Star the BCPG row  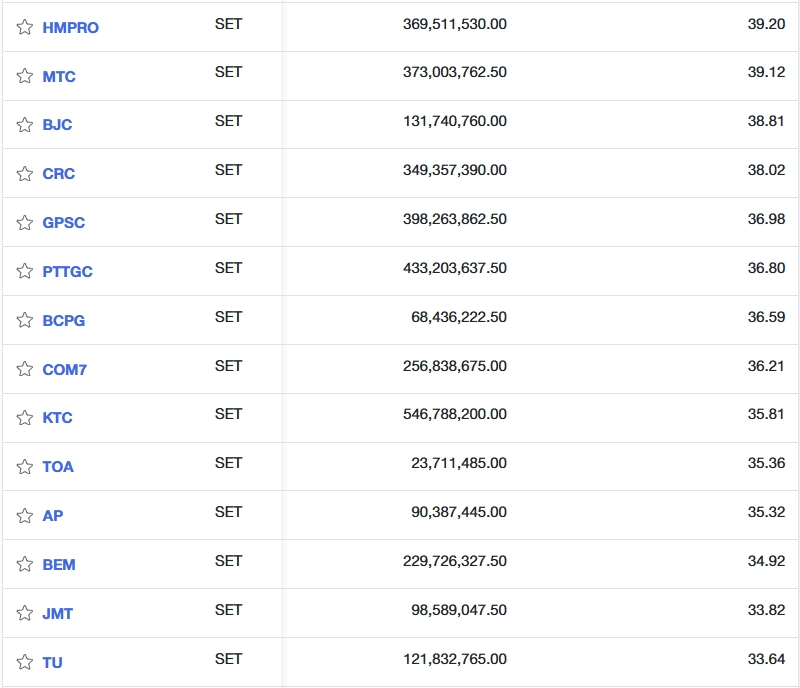(x=25, y=320)
